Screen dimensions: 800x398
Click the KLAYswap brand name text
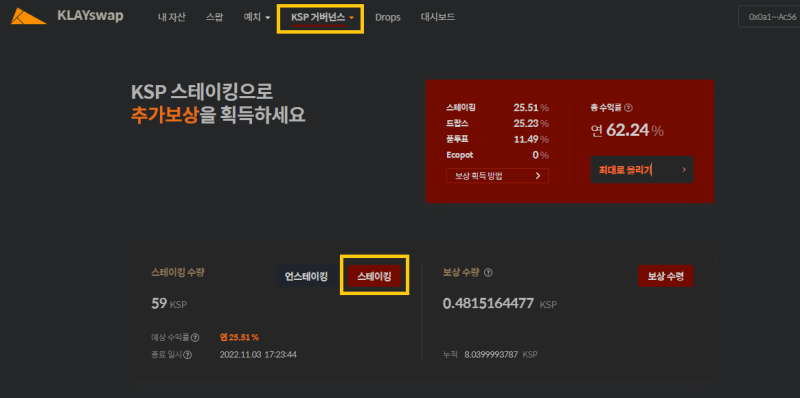(90, 16)
